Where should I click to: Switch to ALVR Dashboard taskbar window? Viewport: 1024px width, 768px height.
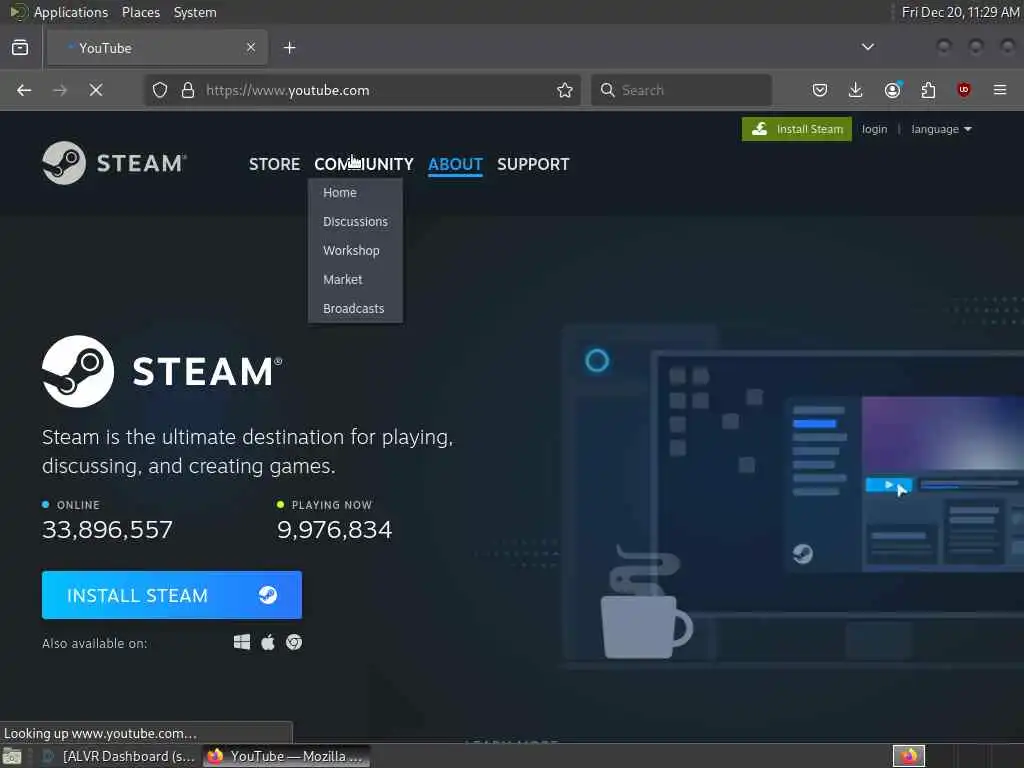(x=120, y=756)
